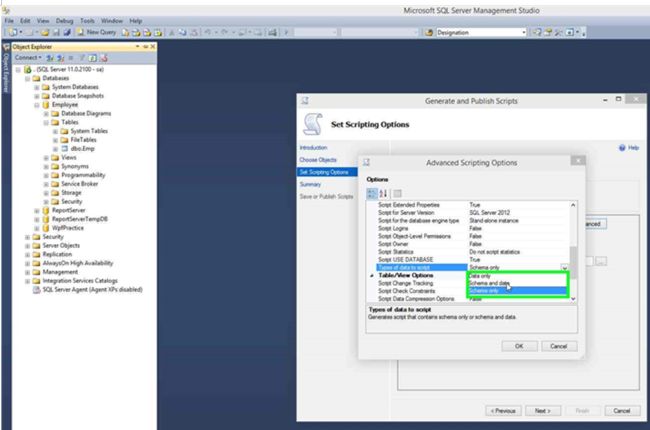Open the Help menu in menu bar
This screenshot has height=430, width=650.
point(136,21)
